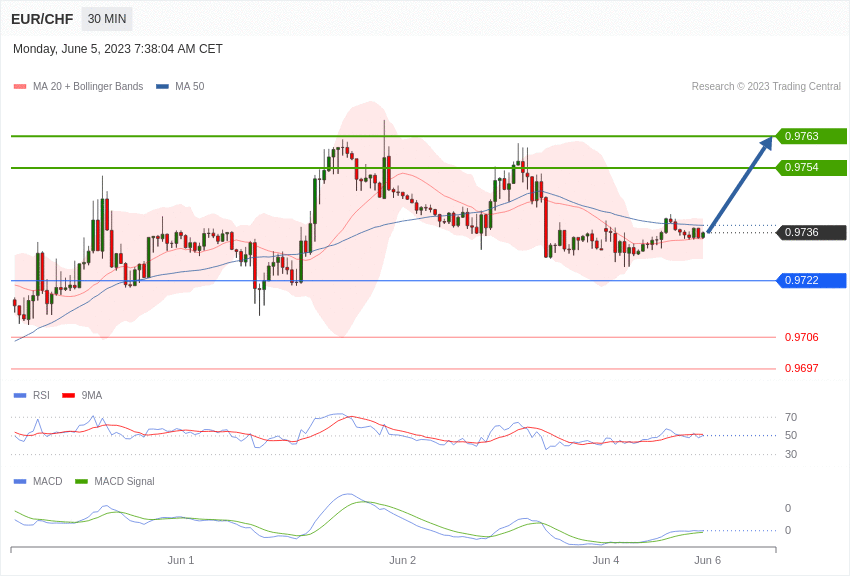
Task: Select the 0.9754 resistance price tag
Action: tap(811, 167)
